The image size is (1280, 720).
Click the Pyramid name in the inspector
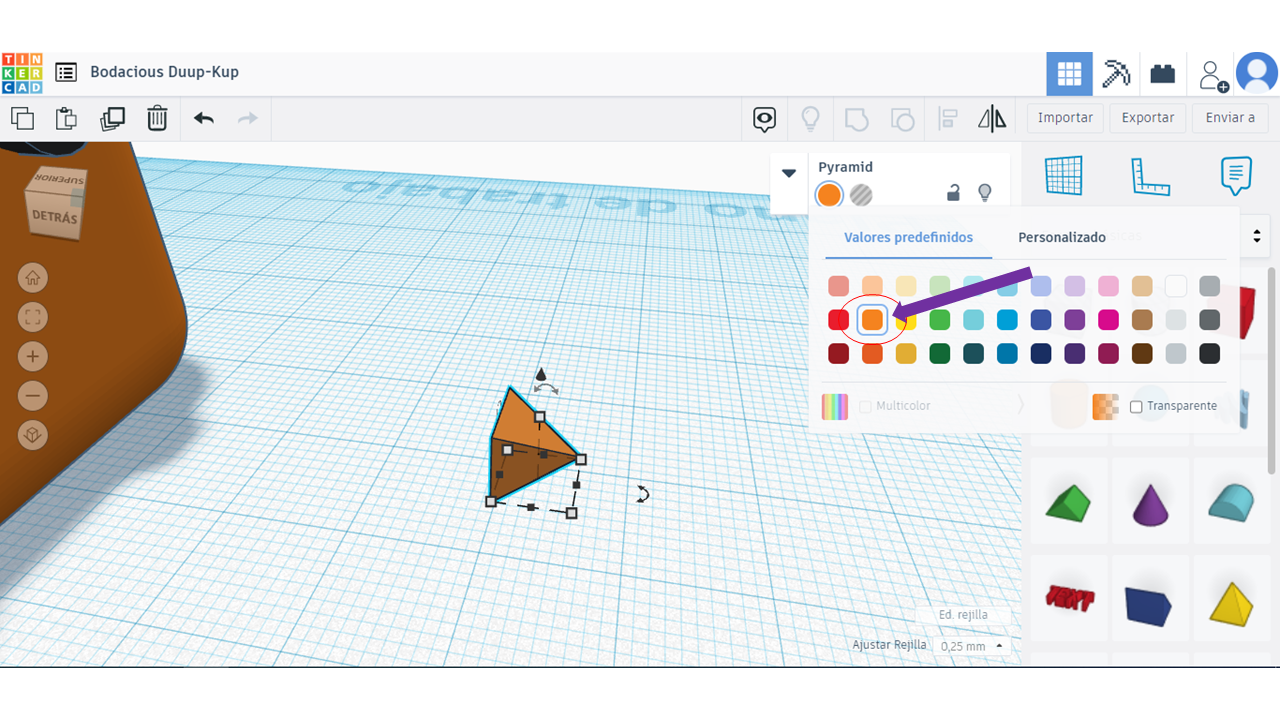click(846, 167)
